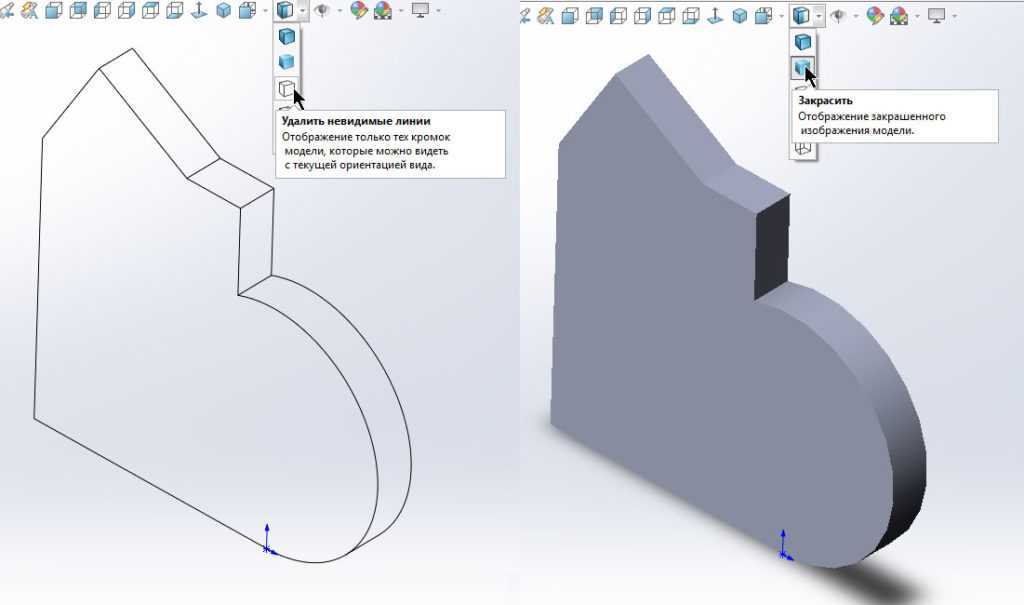1024x605 pixels.
Task: Switch to Isometric view in left toolbar
Action: 224,12
